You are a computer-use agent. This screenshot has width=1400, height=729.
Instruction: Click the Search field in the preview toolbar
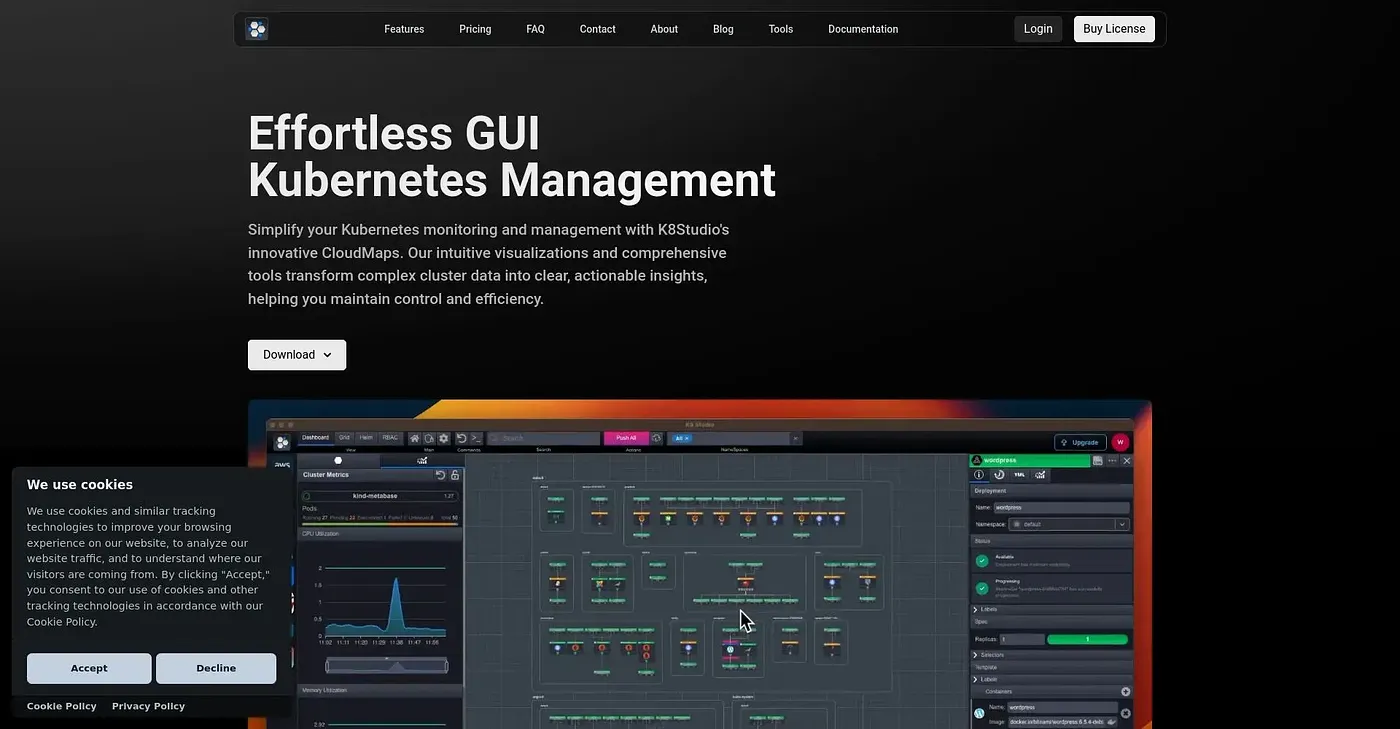543,438
